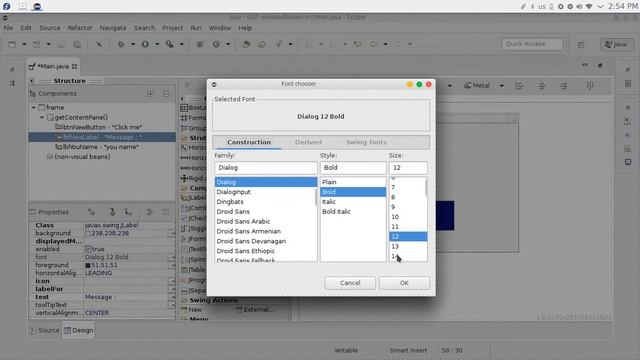
Task: Open the Navigate menu
Action: tap(113, 28)
